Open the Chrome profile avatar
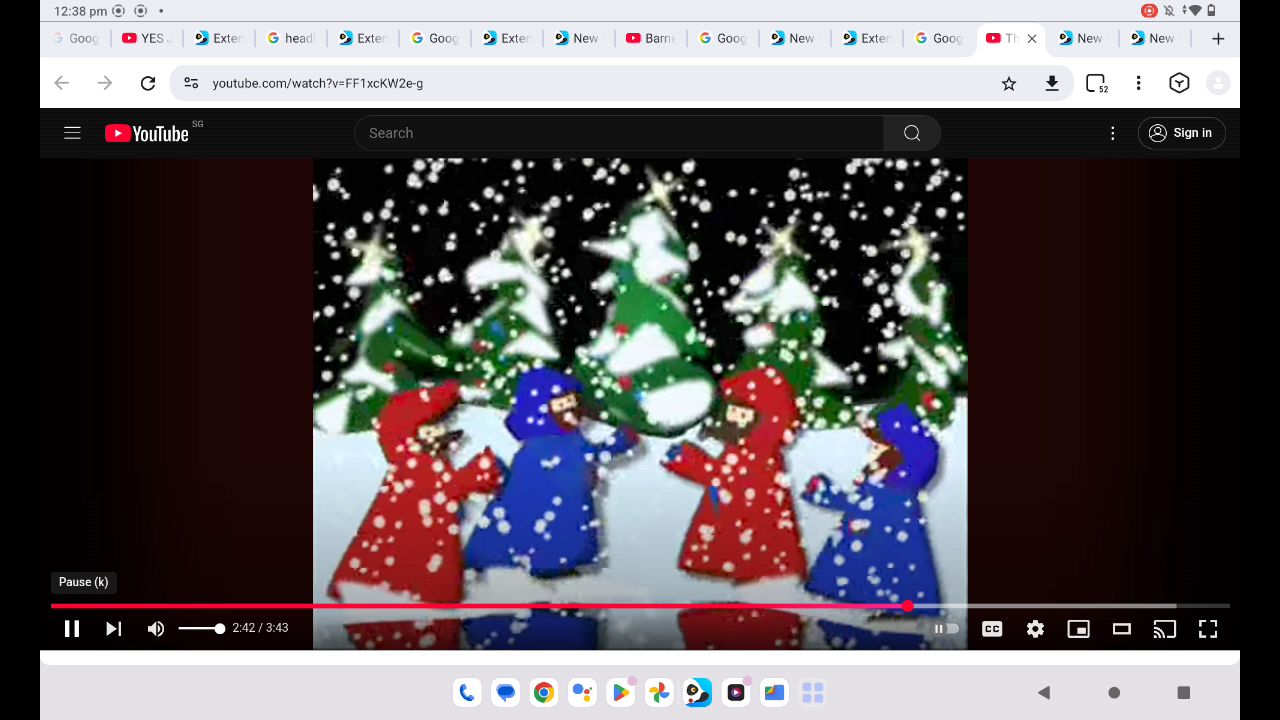Screen dimensions: 1280x720 [1218, 84]
